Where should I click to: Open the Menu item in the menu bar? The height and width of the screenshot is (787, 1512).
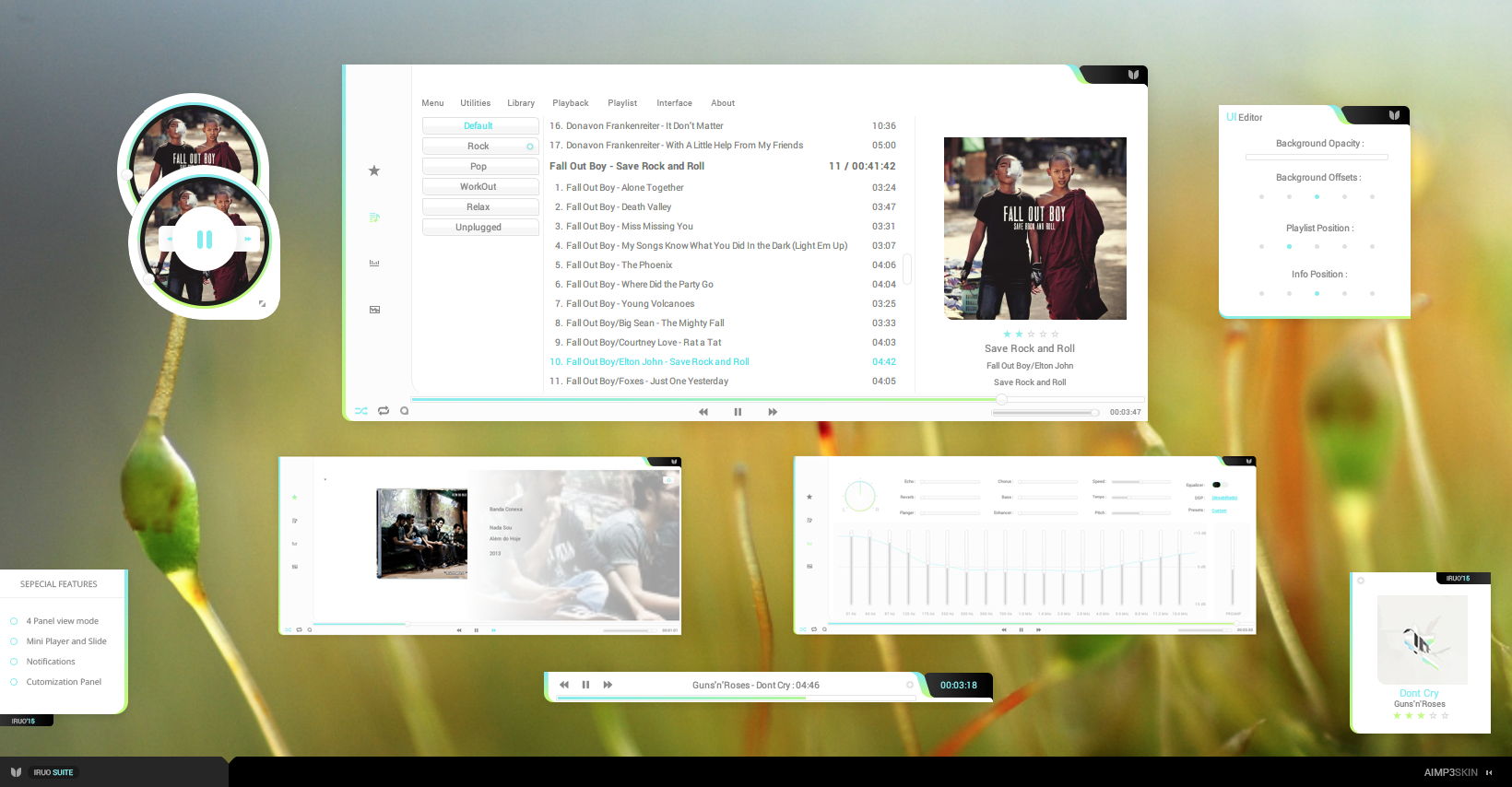point(432,103)
